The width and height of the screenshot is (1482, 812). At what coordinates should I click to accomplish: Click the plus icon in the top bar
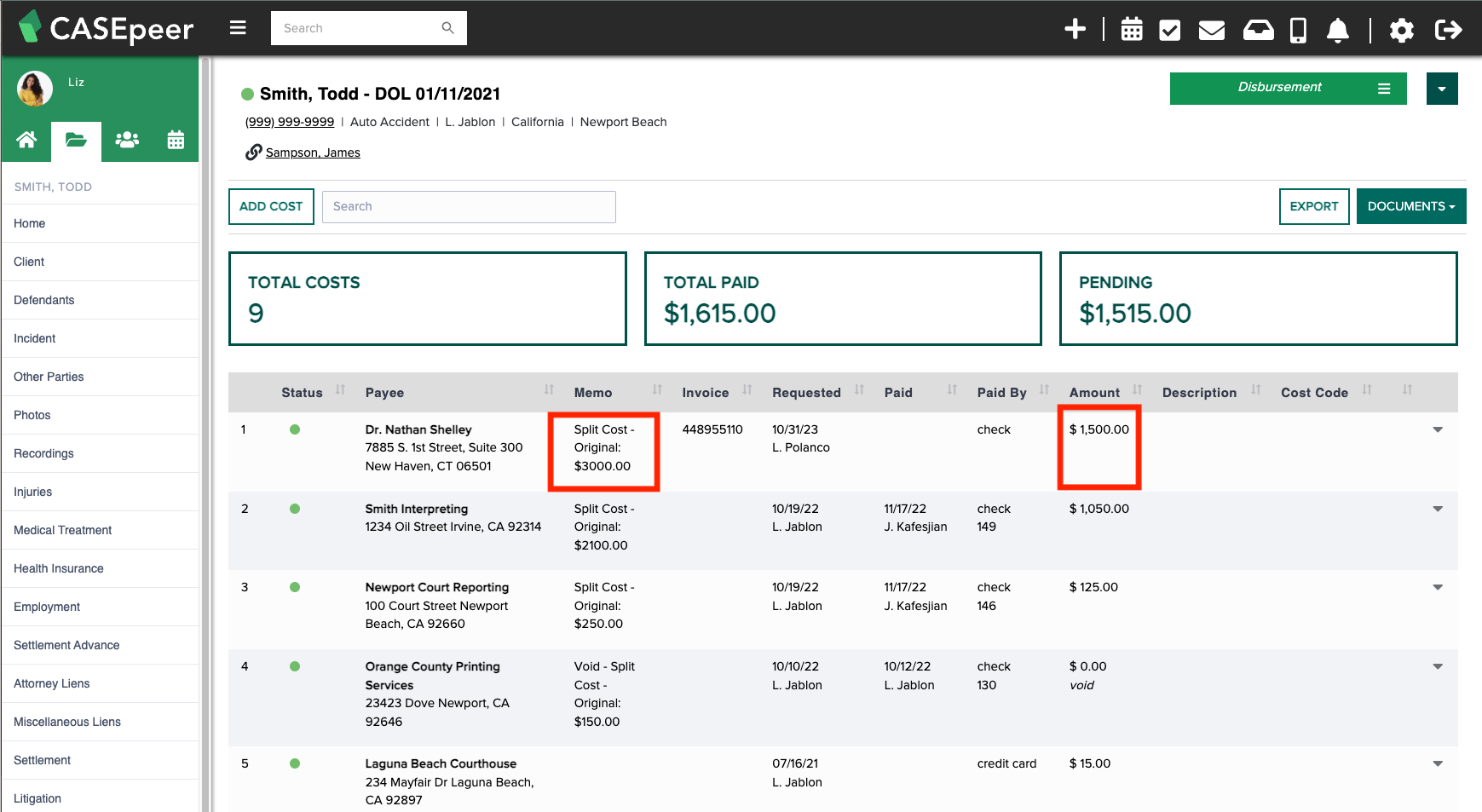pos(1075,29)
